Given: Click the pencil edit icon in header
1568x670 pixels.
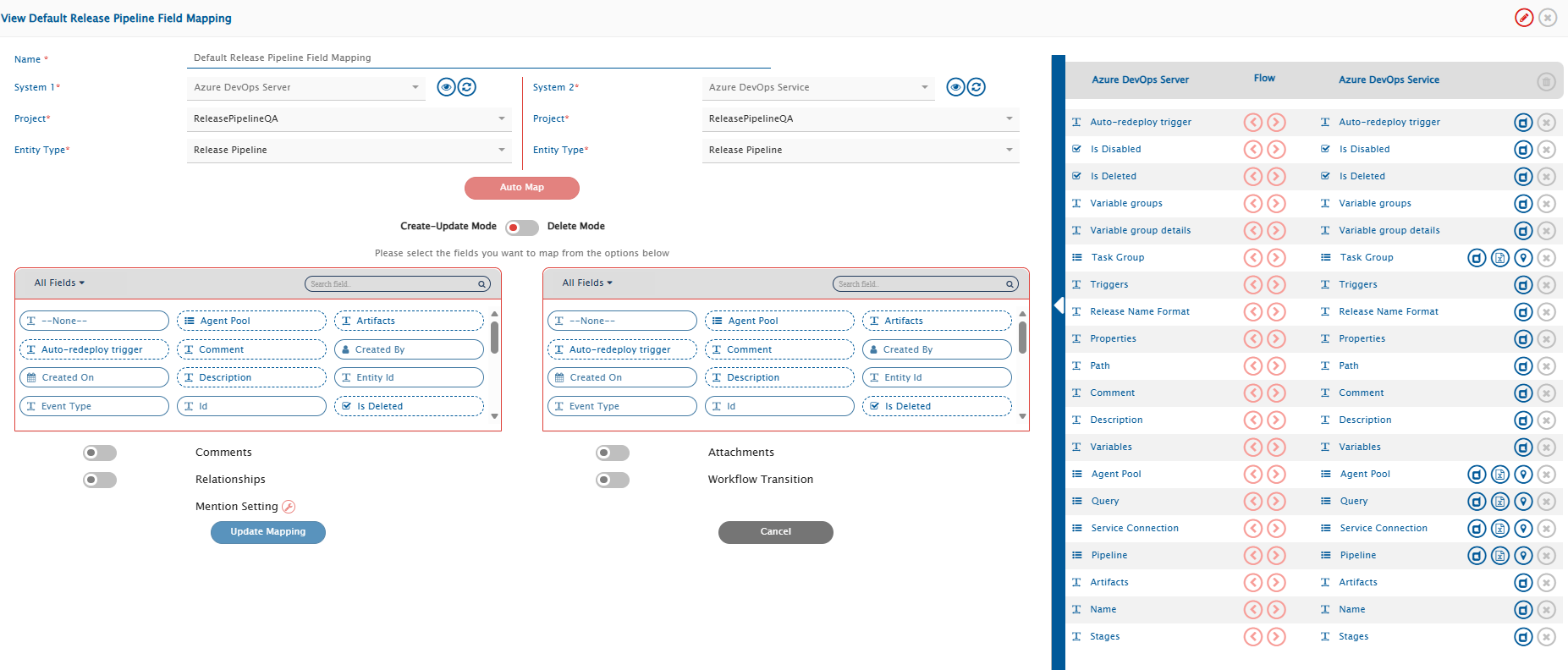Looking at the screenshot, I should (1523, 18).
